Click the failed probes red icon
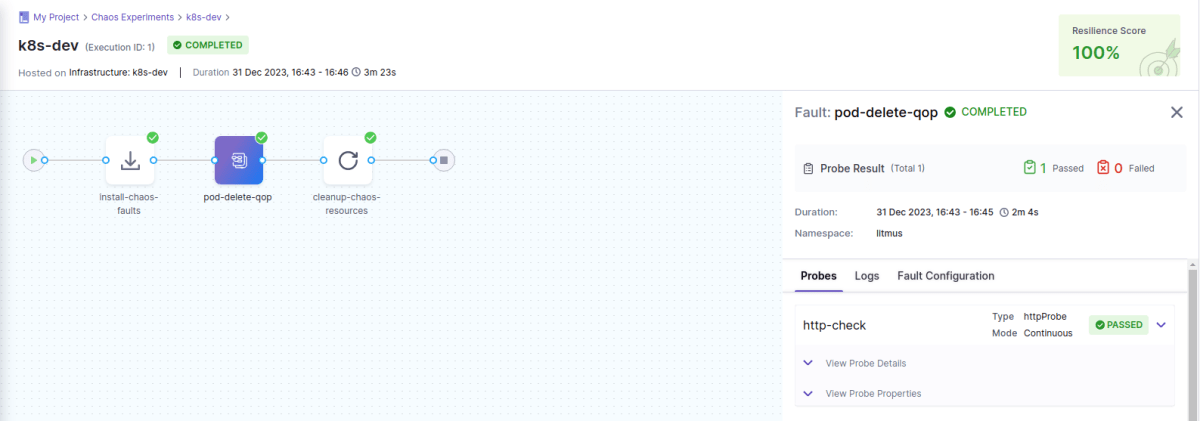 (x=1104, y=168)
